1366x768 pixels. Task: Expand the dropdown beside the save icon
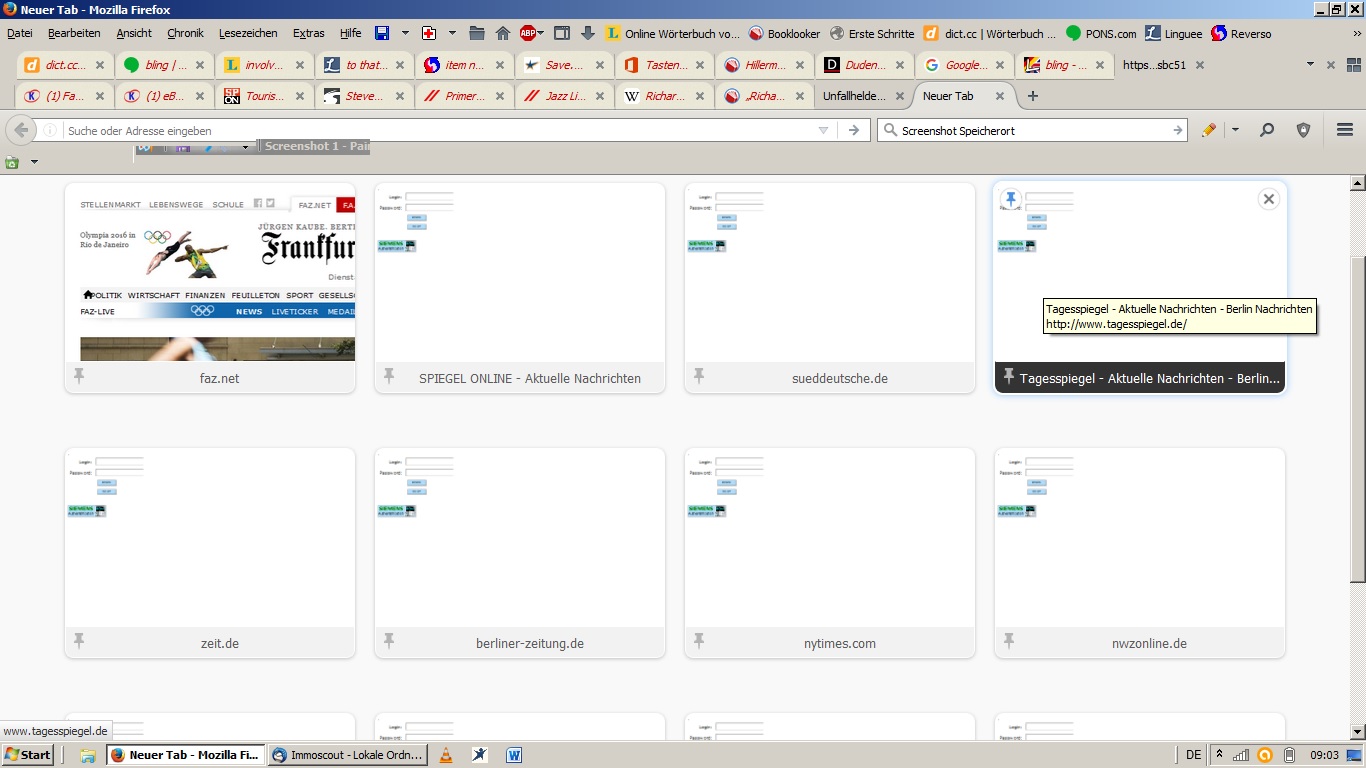pyautogui.click(x=405, y=33)
